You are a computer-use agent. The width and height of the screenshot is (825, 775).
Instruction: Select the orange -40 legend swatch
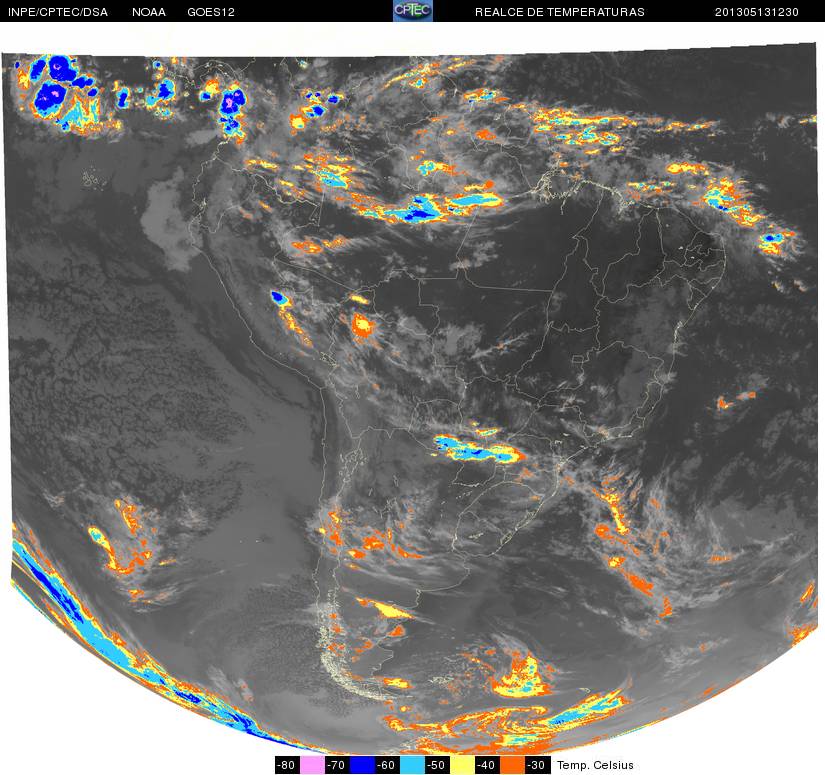512,765
